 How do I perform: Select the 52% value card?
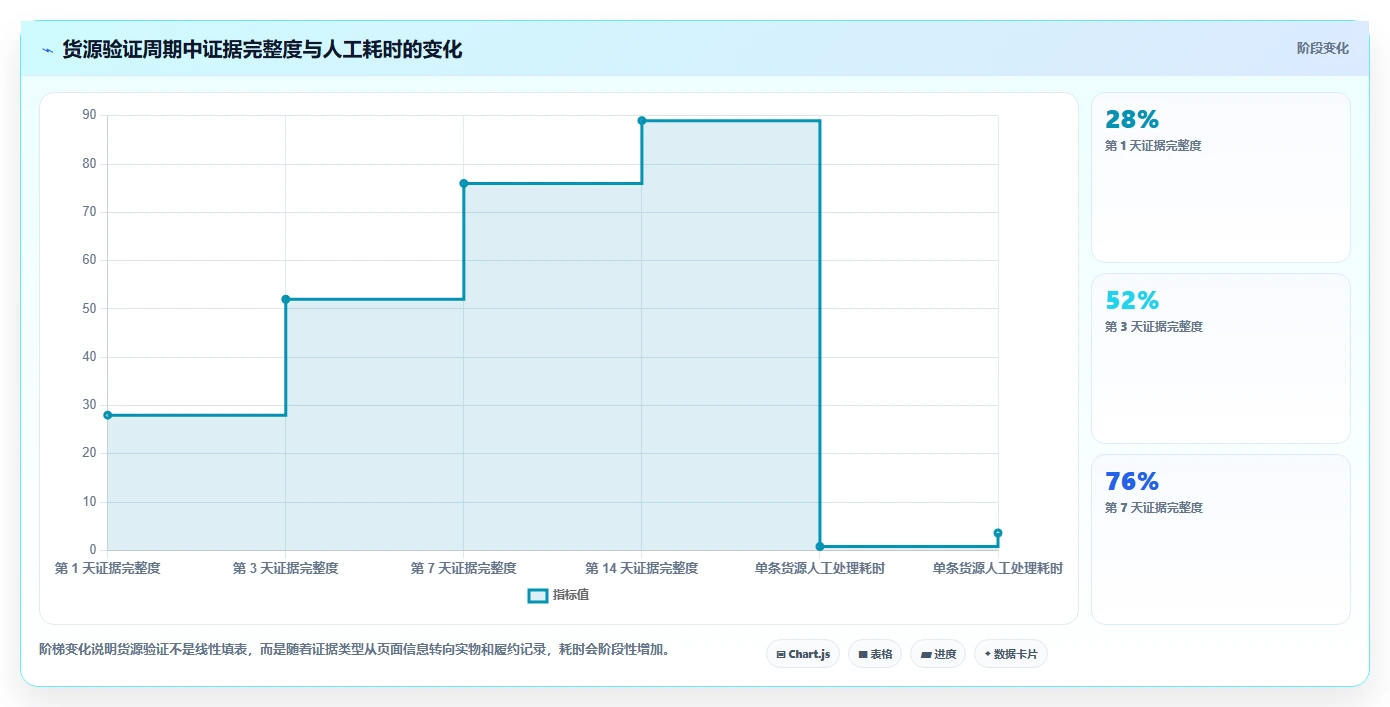click(1221, 359)
